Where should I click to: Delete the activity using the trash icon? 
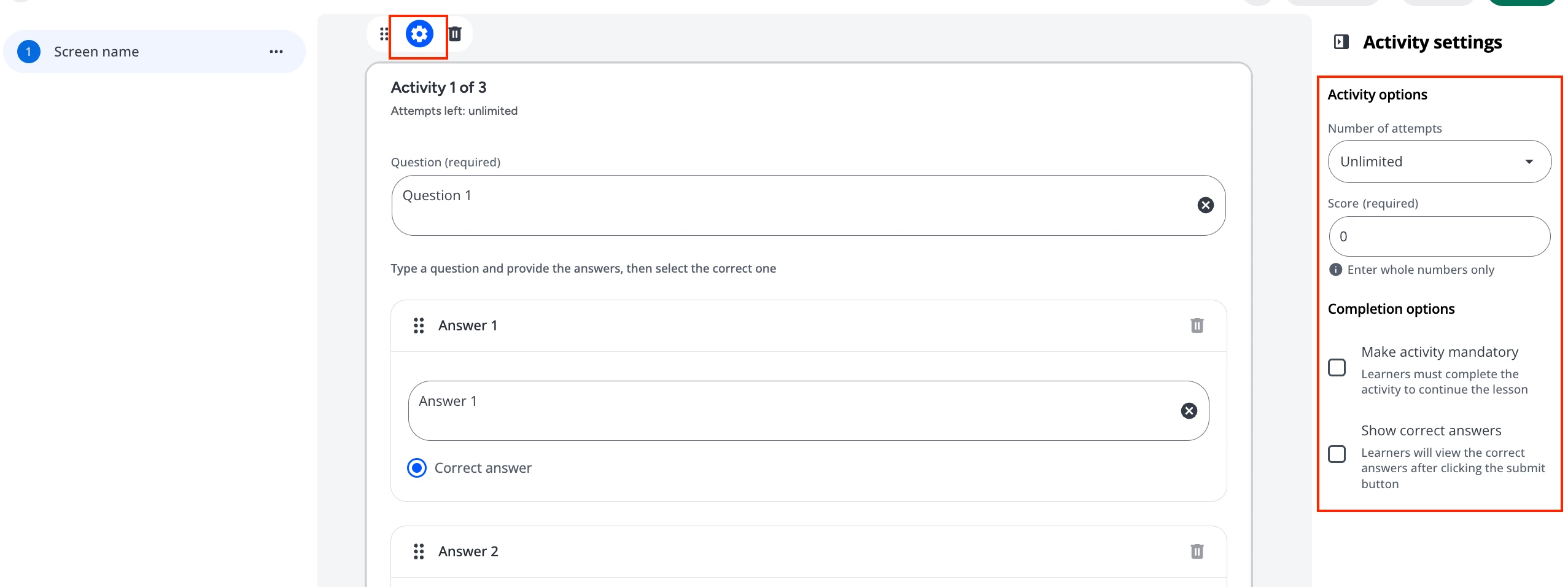[455, 34]
